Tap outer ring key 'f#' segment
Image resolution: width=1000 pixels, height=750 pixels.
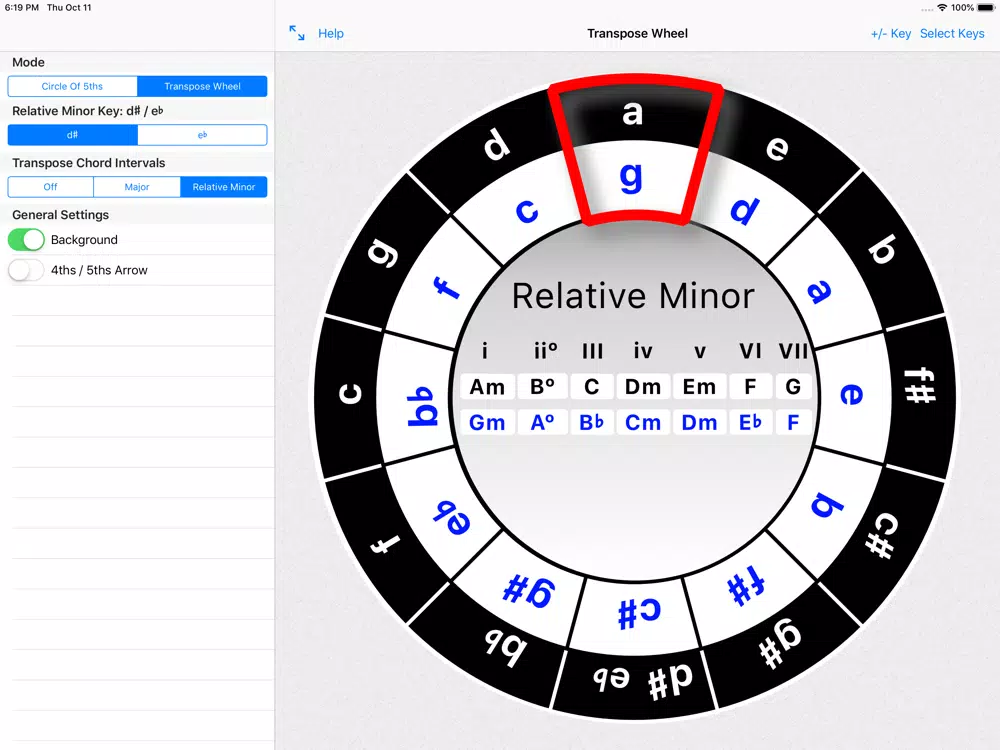click(x=919, y=388)
